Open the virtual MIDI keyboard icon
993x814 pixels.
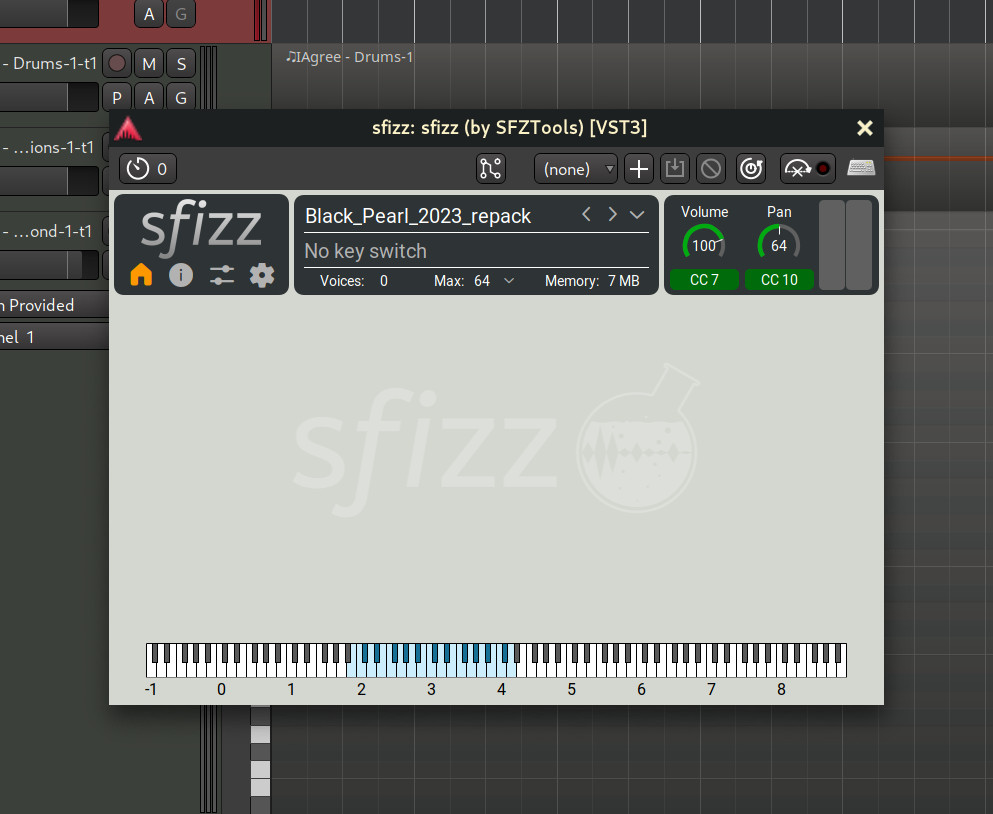pos(861,168)
